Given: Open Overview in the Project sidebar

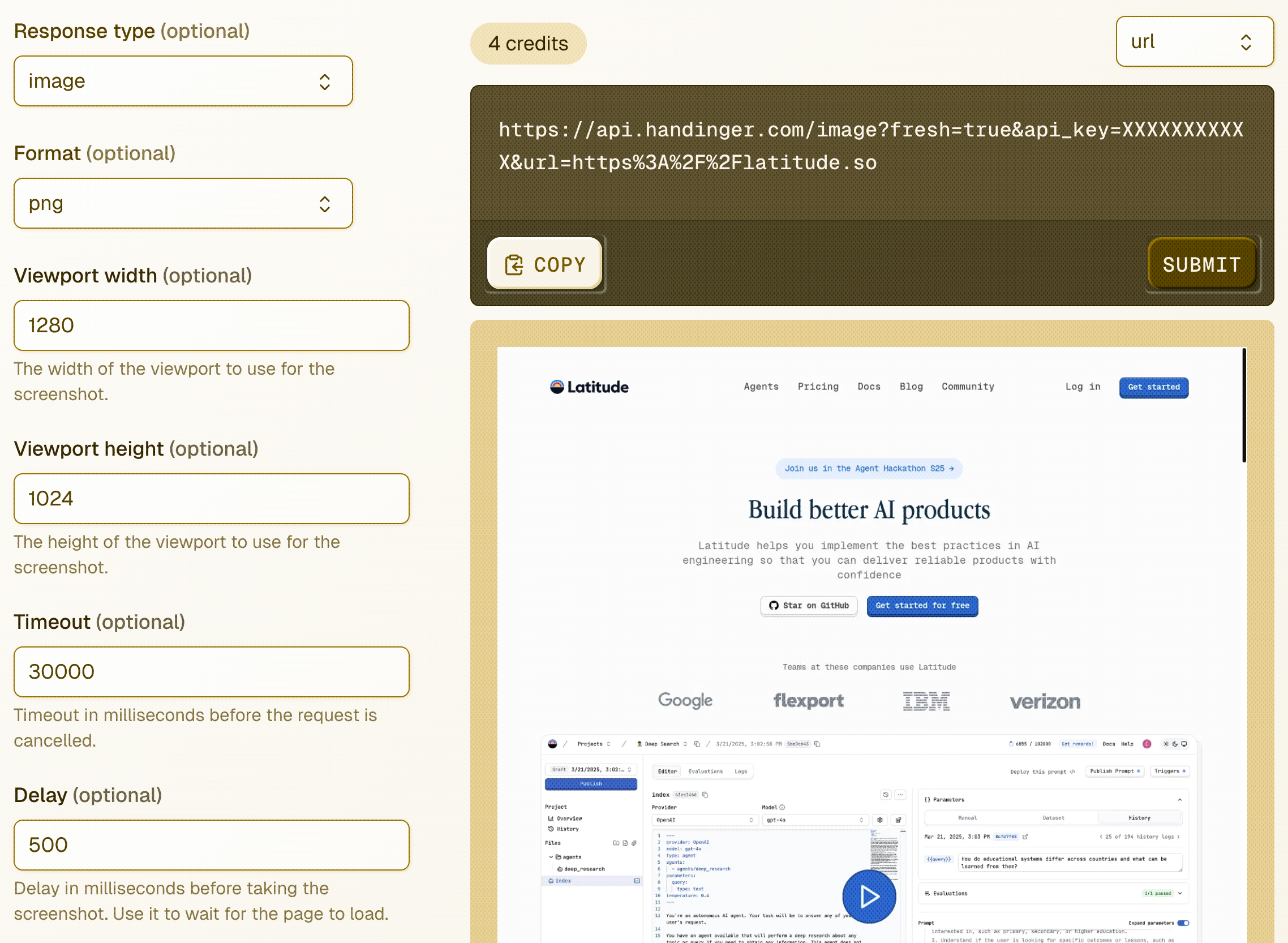Looking at the screenshot, I should click(565, 818).
